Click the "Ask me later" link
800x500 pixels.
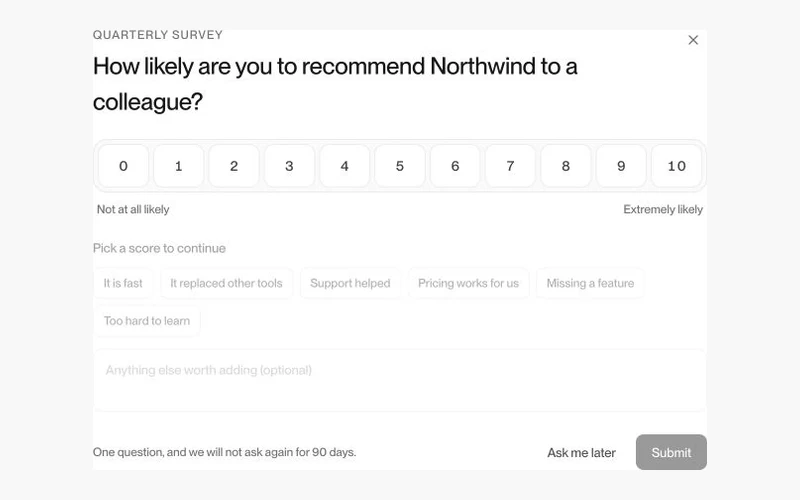(581, 453)
